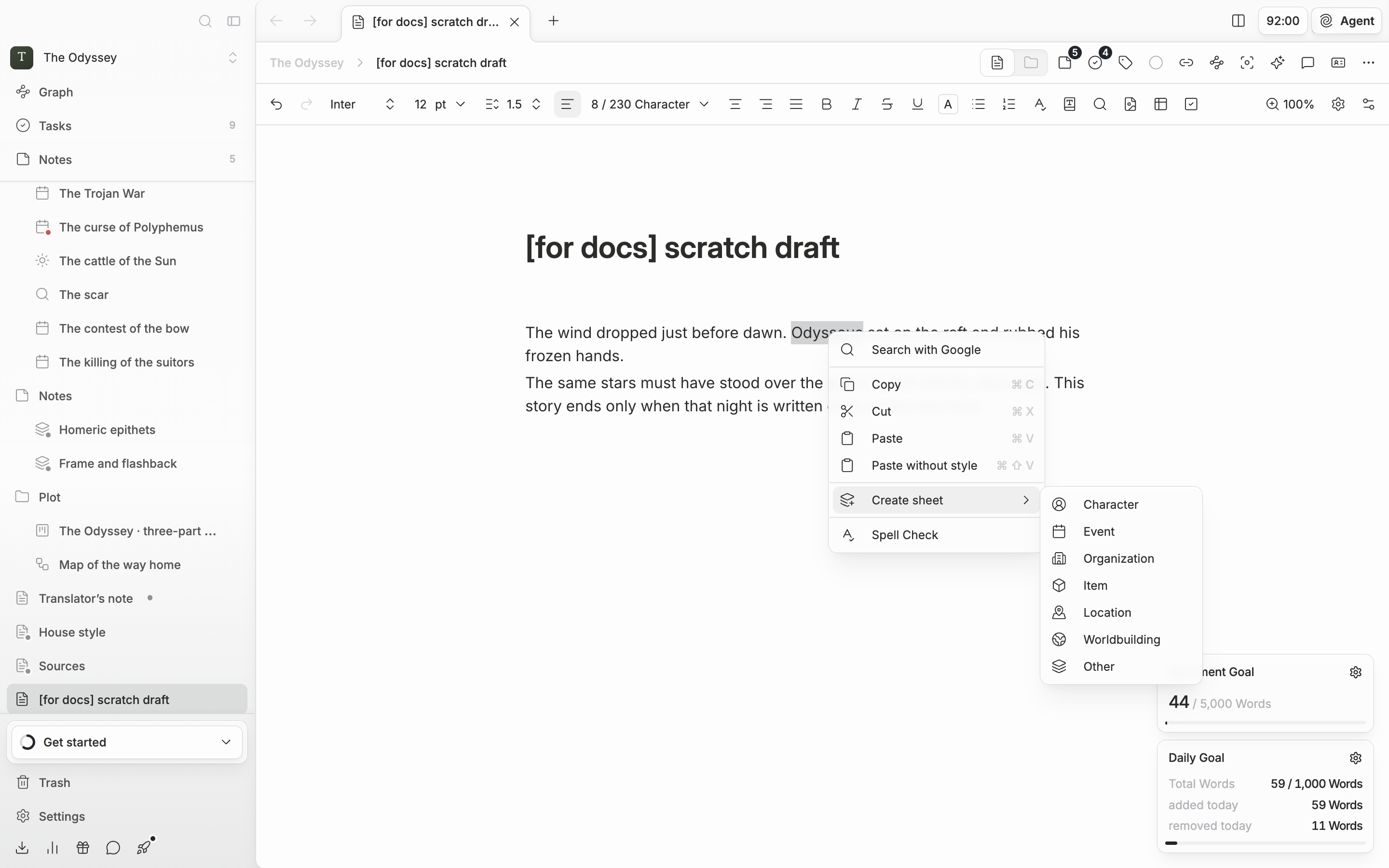This screenshot has height=868, width=1389.
Task: Insert a table
Action: point(1160,104)
